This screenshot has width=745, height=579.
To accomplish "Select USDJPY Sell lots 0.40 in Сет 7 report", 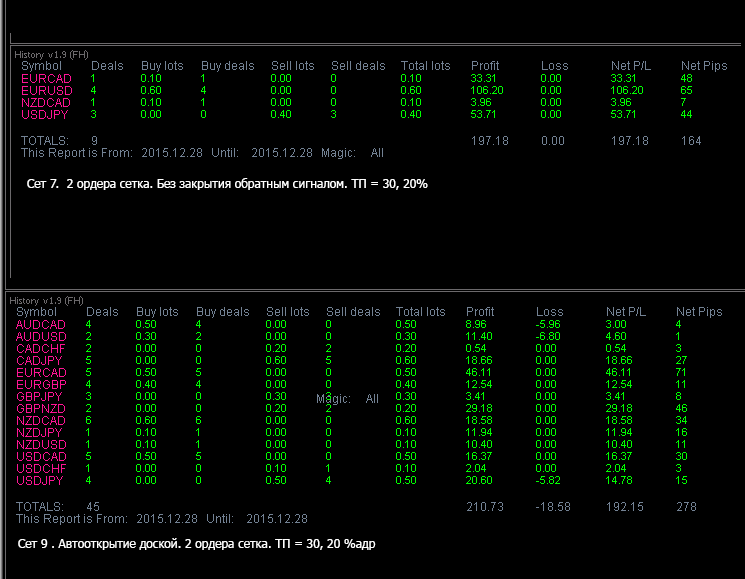I will (281, 114).
